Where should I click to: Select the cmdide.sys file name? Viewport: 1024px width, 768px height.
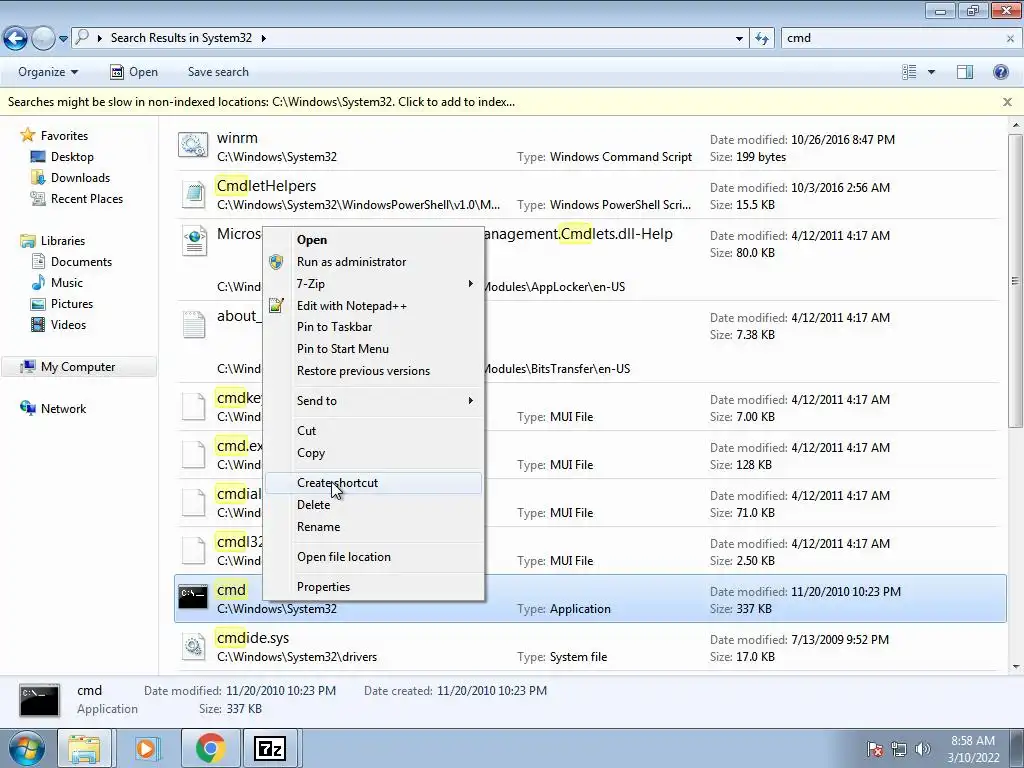(x=253, y=638)
